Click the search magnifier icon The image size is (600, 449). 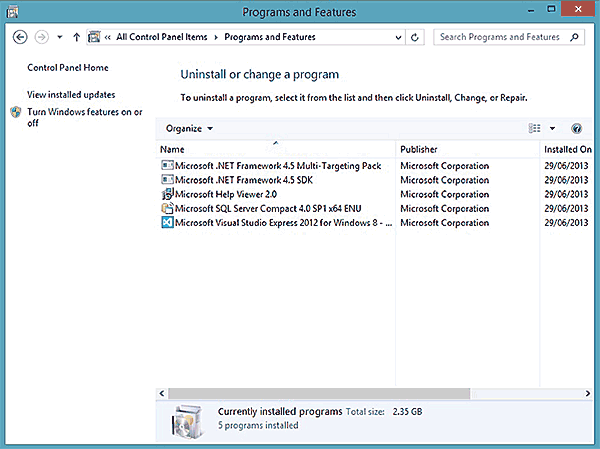click(574, 37)
